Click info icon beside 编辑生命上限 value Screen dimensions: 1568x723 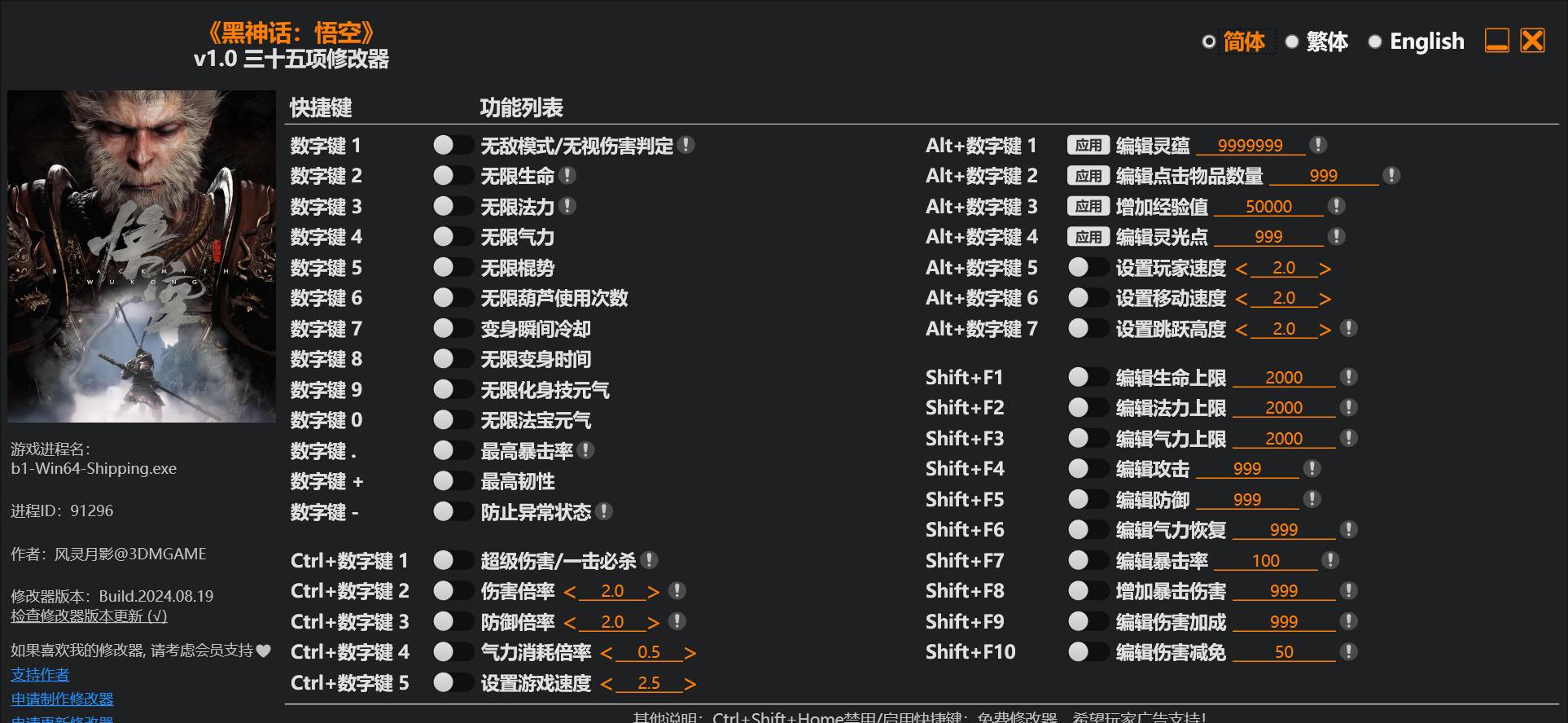click(1349, 377)
